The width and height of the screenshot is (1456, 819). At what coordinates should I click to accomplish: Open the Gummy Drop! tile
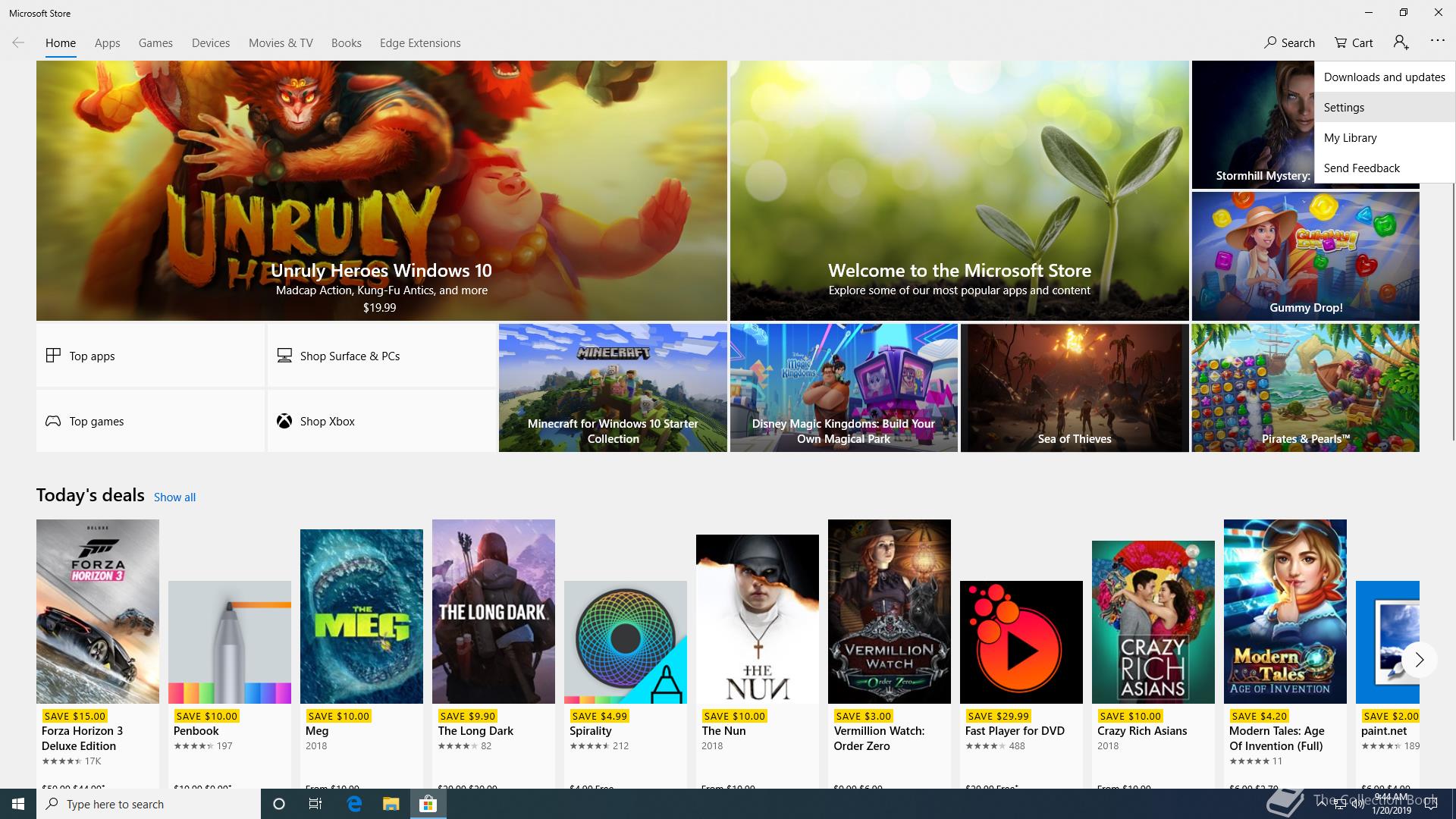pyautogui.click(x=1305, y=256)
